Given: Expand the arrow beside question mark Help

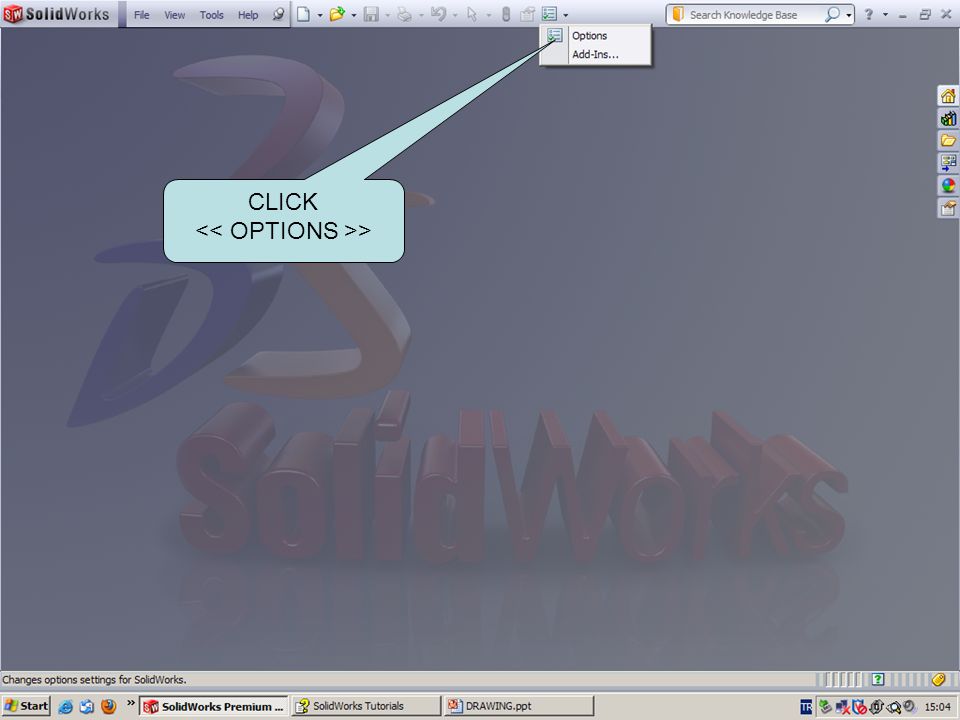Looking at the screenshot, I should click(x=885, y=15).
